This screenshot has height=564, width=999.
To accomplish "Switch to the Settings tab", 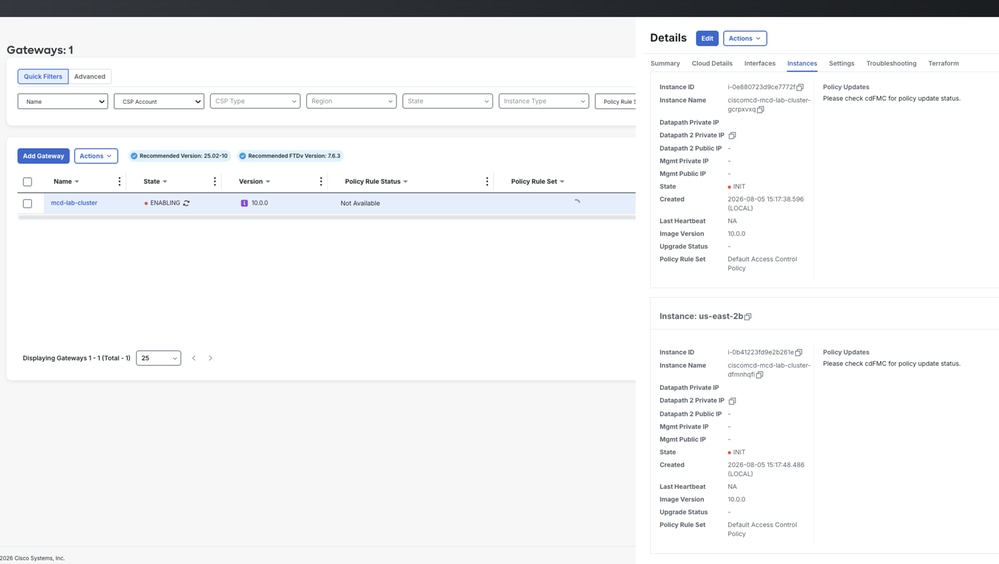I will (841, 63).
